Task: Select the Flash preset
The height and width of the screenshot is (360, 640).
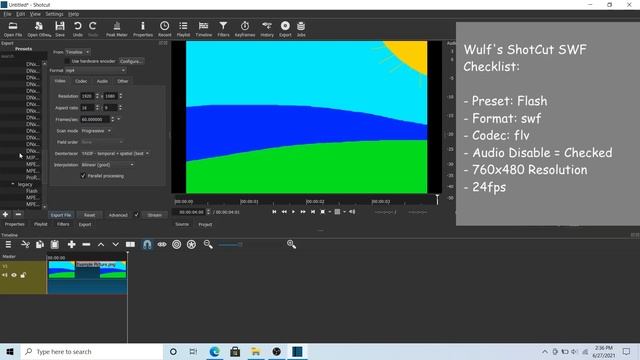Action: point(32,191)
